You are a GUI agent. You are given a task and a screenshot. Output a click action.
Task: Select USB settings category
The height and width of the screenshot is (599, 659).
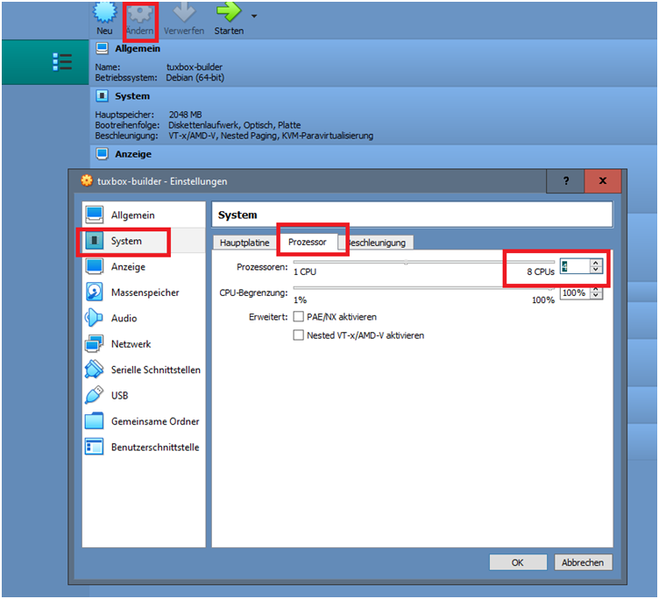[119, 395]
